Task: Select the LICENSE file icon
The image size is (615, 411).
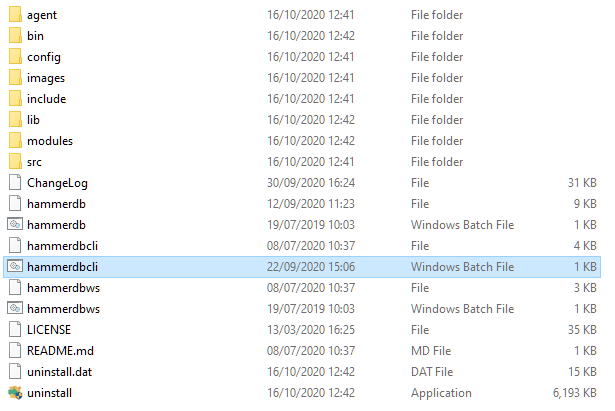Action: pos(15,329)
